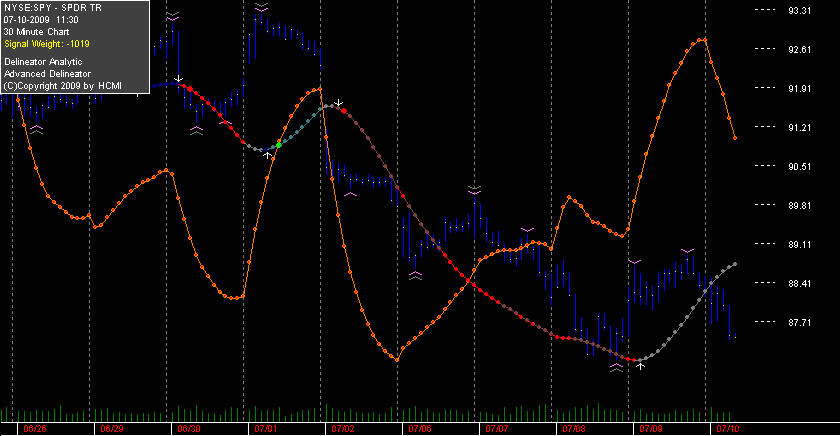Select the 07/08 date label

pyautogui.click(x=574, y=429)
